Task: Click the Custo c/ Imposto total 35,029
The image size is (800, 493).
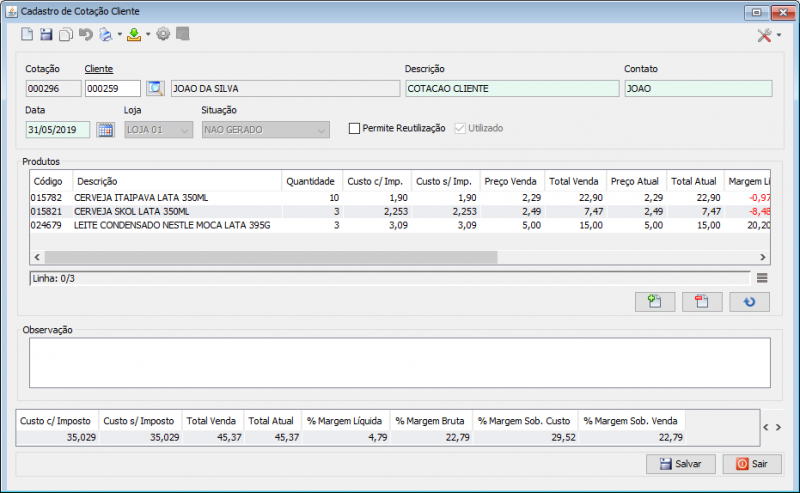Action: click(x=81, y=437)
